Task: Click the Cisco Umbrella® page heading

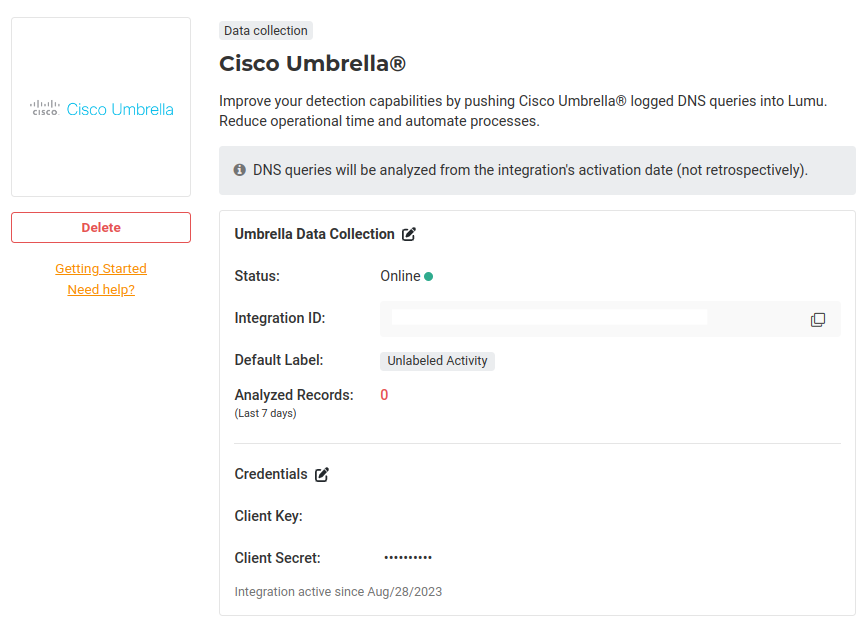Action: tap(312, 64)
